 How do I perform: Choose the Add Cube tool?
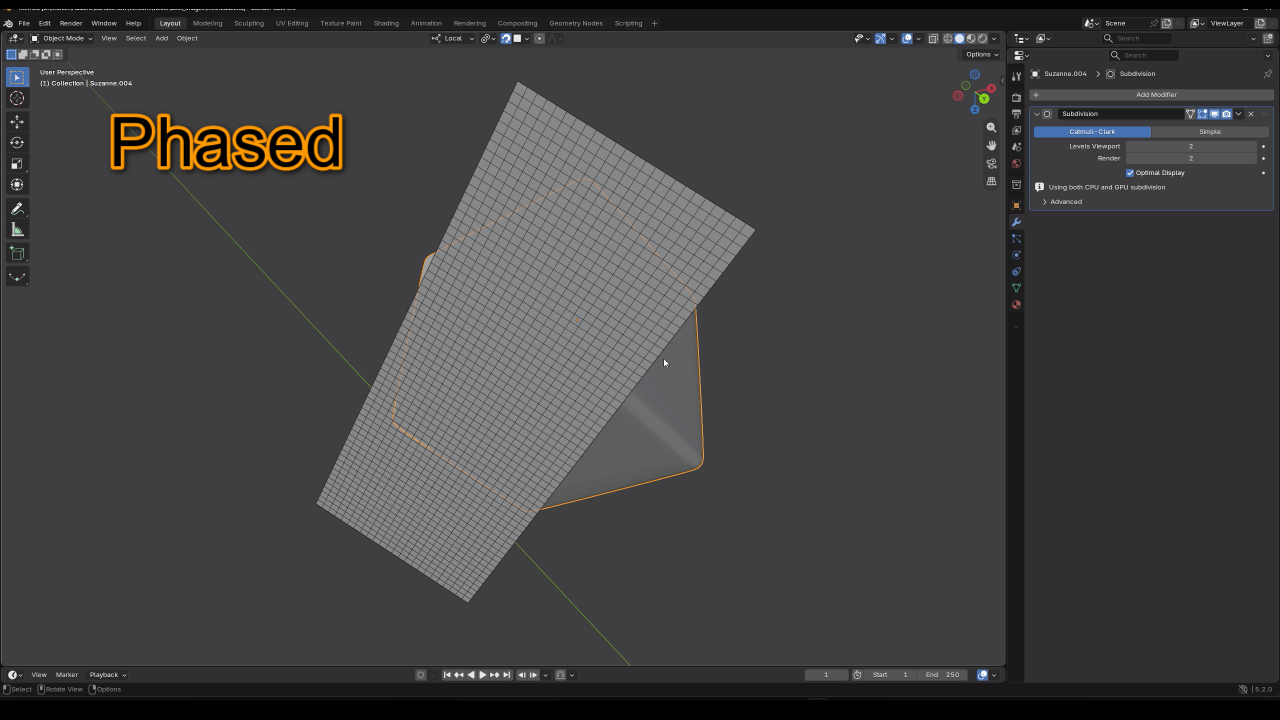17,253
